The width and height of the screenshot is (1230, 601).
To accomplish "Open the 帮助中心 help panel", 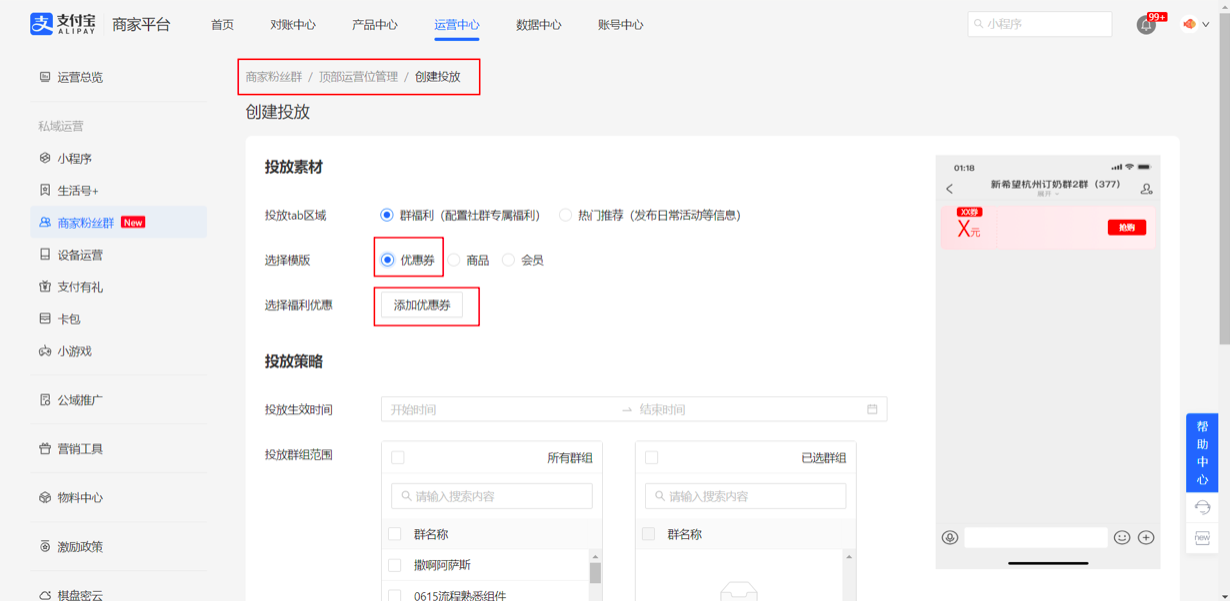I will click(1202, 452).
